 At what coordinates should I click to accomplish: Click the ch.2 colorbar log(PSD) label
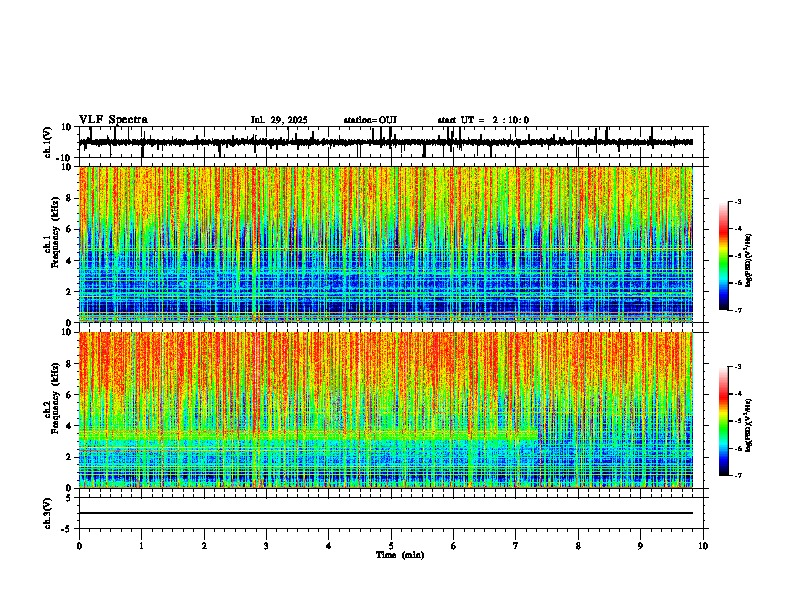coord(749,425)
